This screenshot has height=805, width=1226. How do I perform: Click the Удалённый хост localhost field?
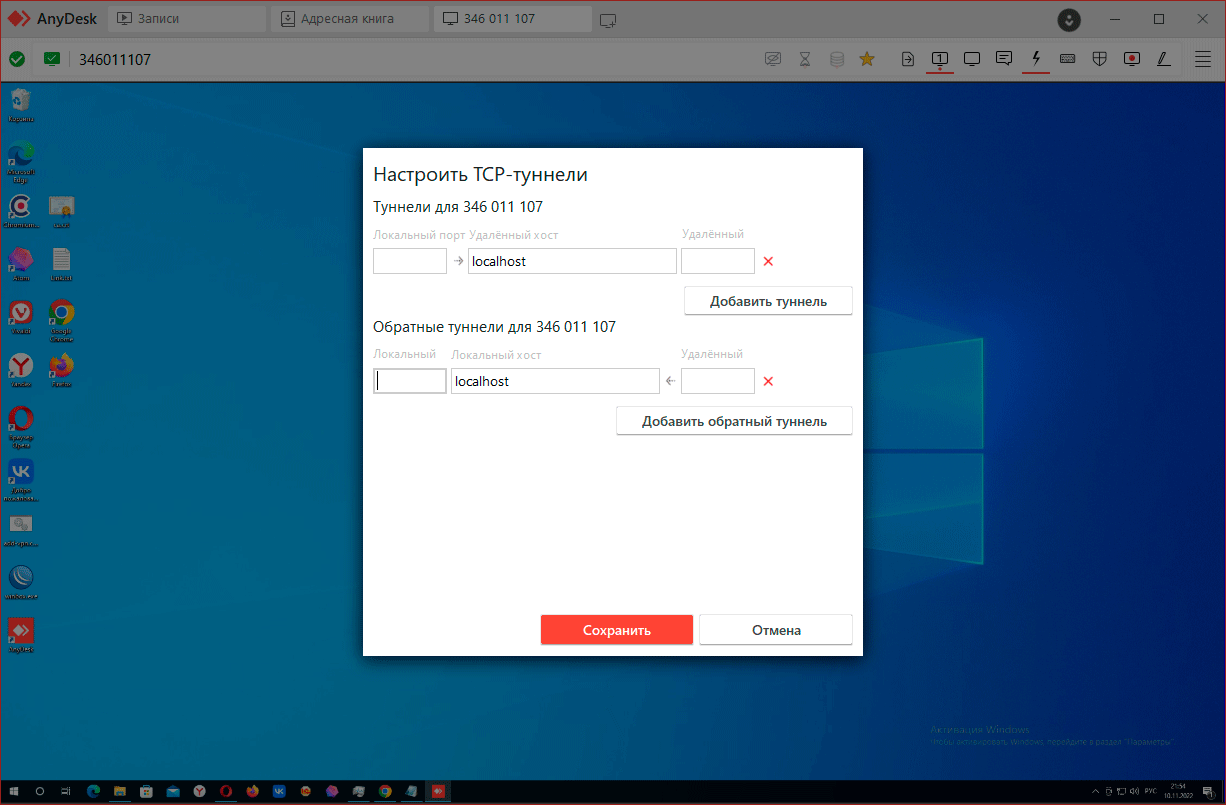tap(572, 261)
